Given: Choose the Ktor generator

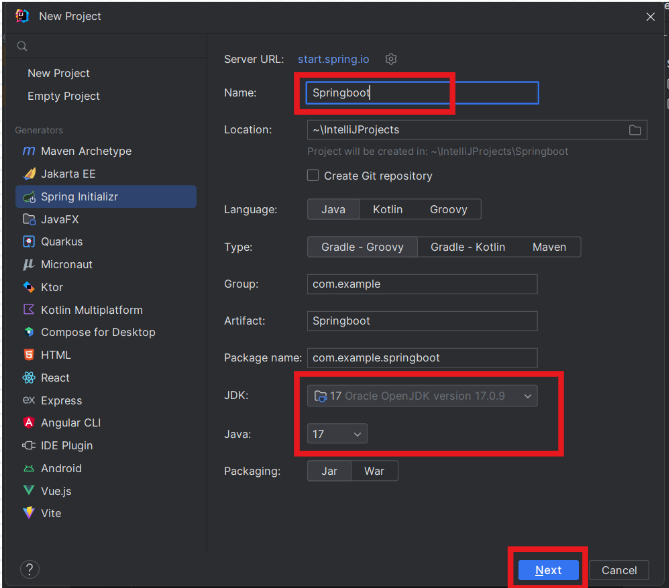Looking at the screenshot, I should (106, 287).
